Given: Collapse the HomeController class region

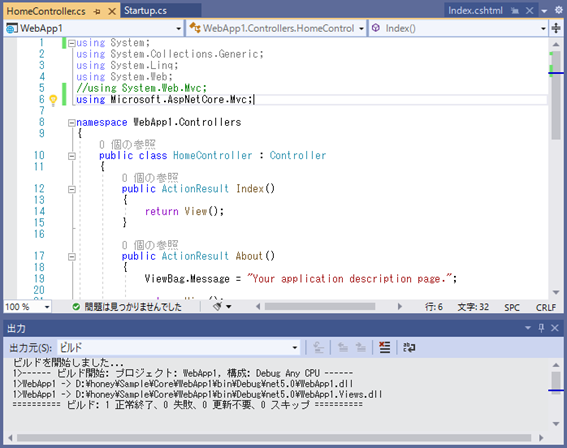Looking at the screenshot, I should 72,156.
